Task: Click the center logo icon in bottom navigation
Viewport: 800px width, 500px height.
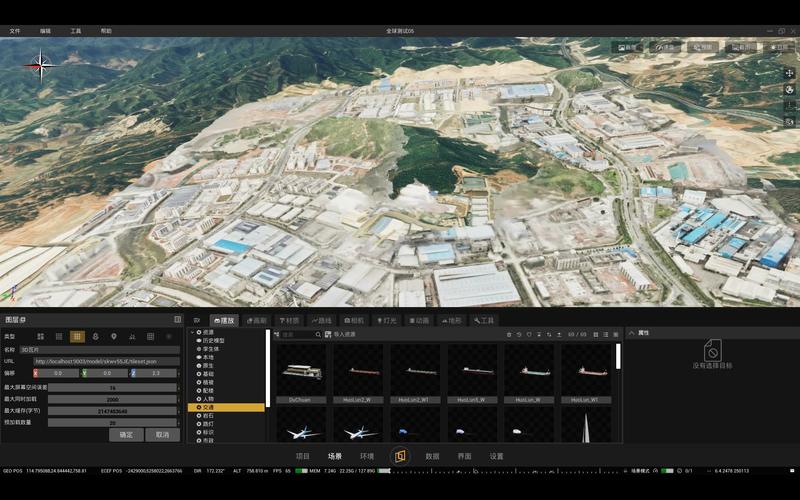Action: [400, 456]
